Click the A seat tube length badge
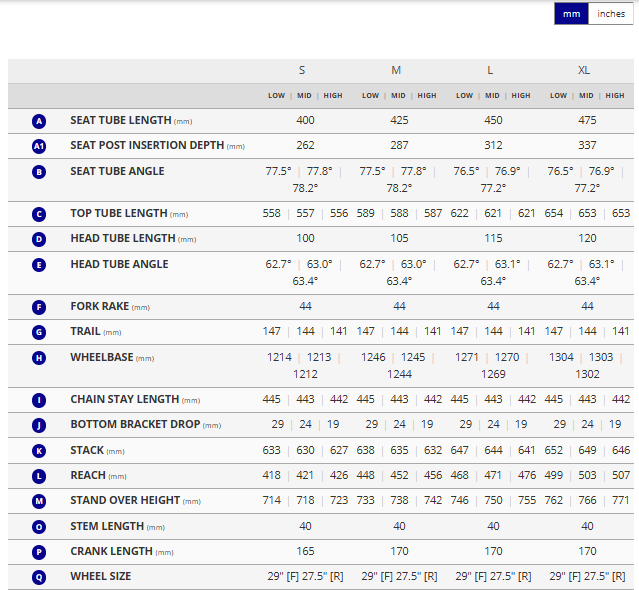 (39, 121)
